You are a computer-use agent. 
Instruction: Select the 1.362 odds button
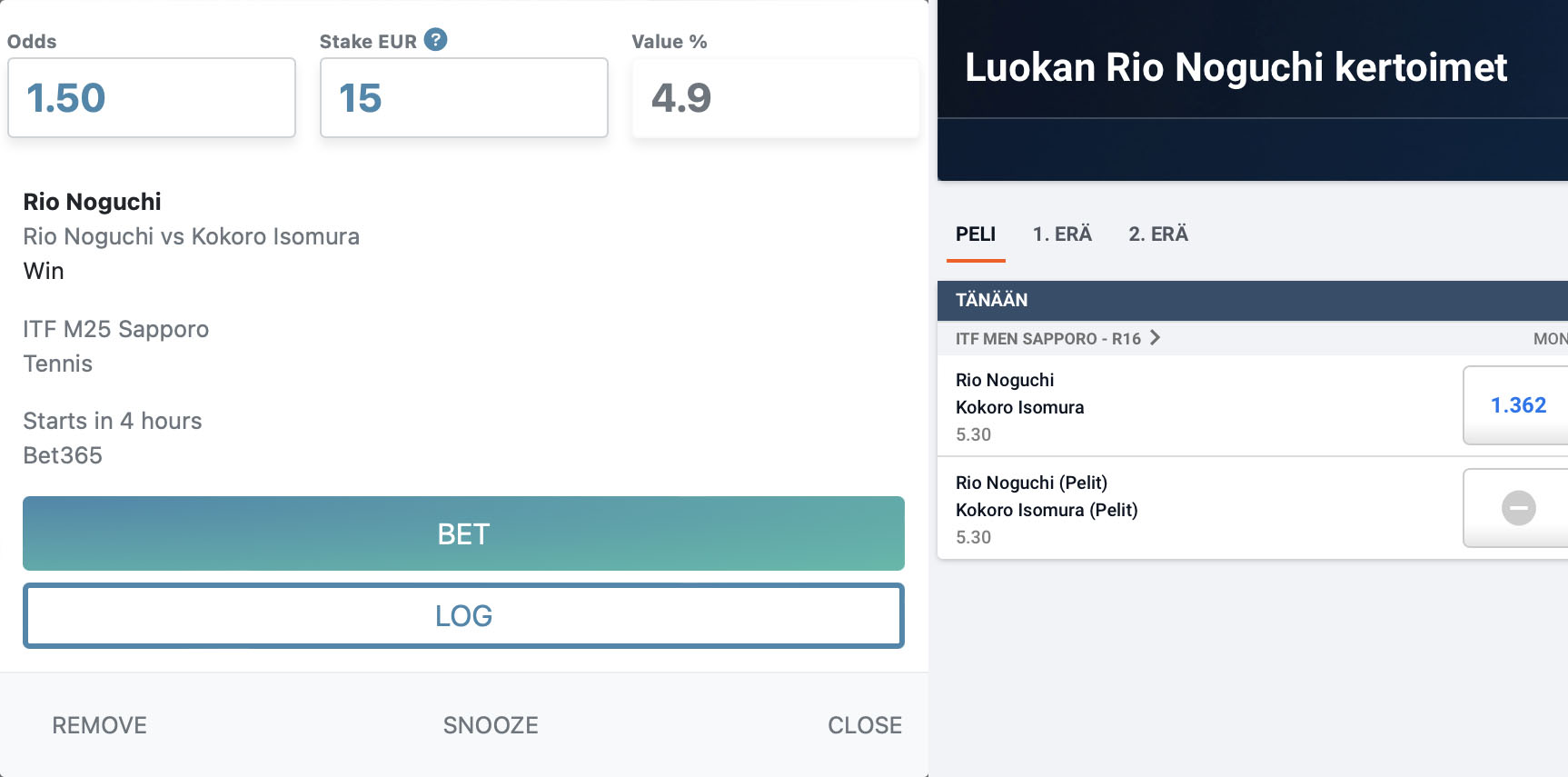pos(1517,405)
